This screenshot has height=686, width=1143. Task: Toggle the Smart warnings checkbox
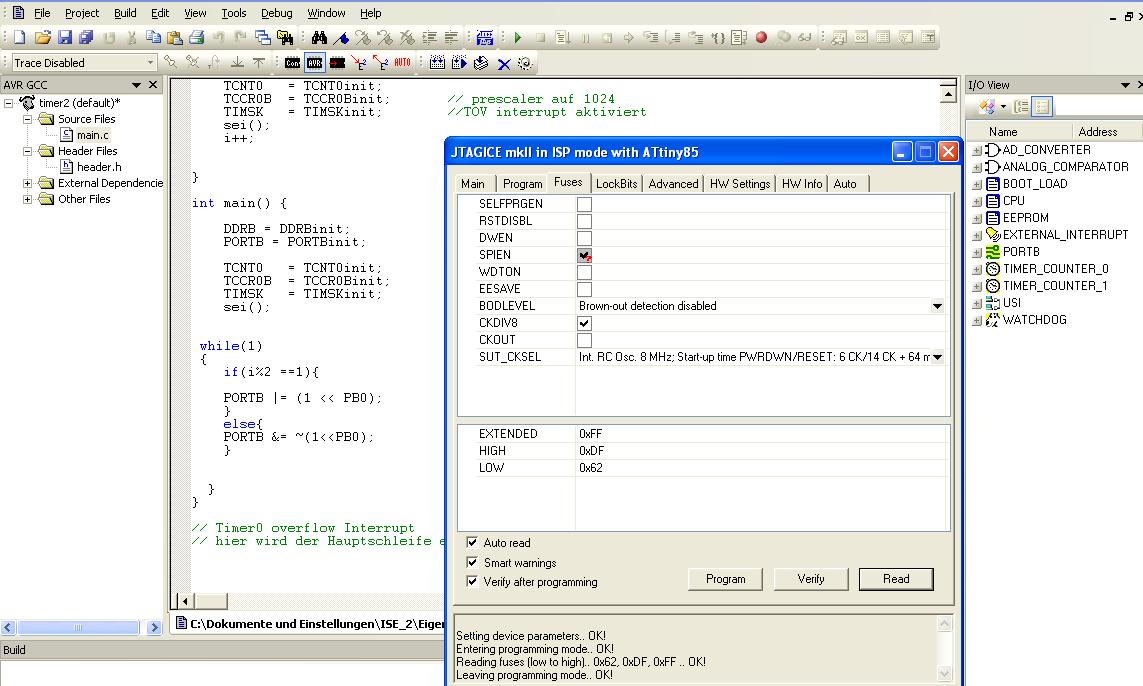tap(472, 562)
